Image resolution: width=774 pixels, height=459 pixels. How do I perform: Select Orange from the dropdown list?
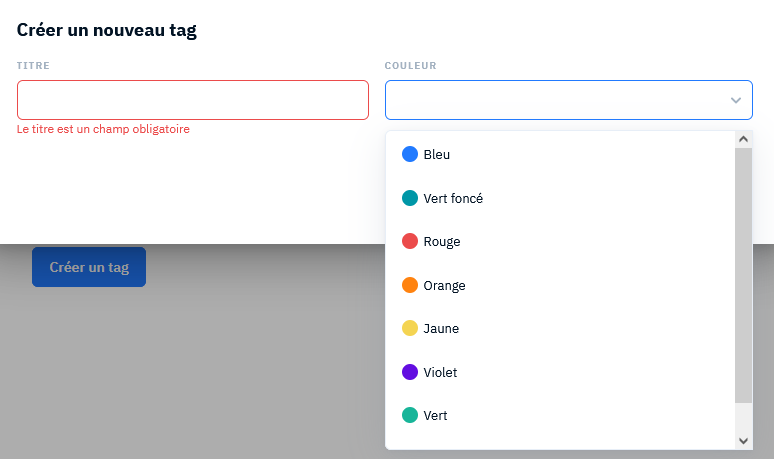[x=560, y=285]
